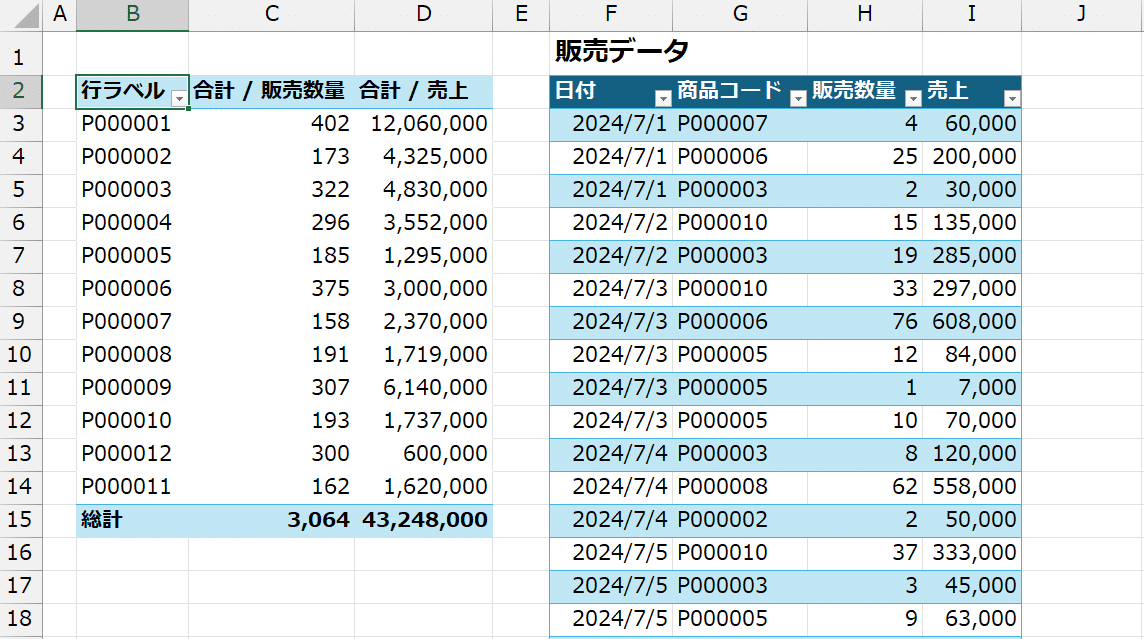
Task: Open the 行ラベル pivot filter dropdown
Action: pos(179,98)
